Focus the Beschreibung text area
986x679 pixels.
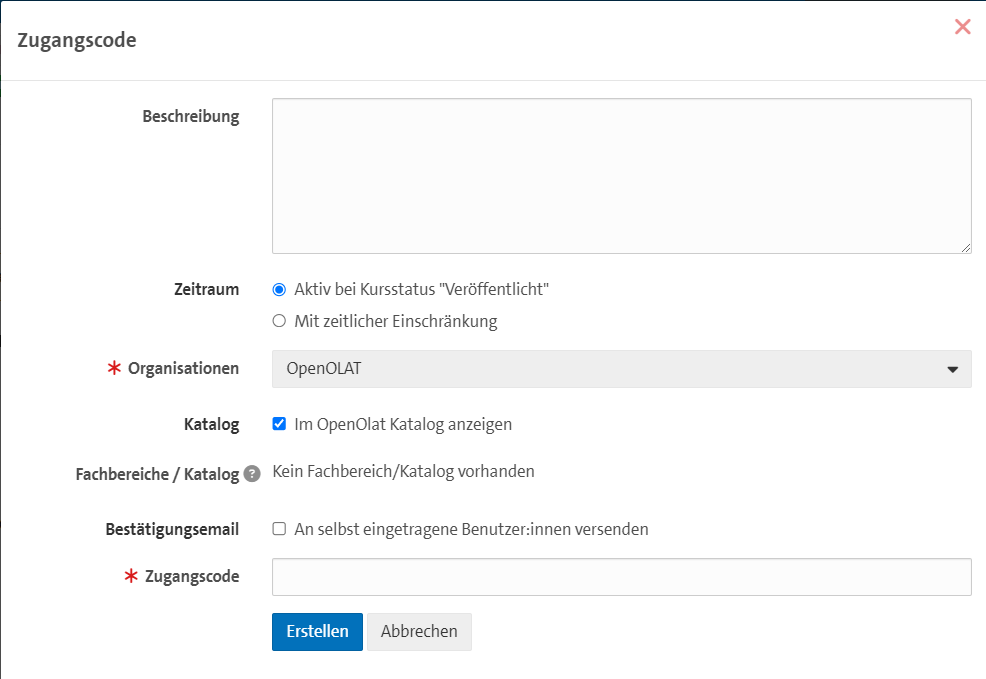(x=620, y=175)
